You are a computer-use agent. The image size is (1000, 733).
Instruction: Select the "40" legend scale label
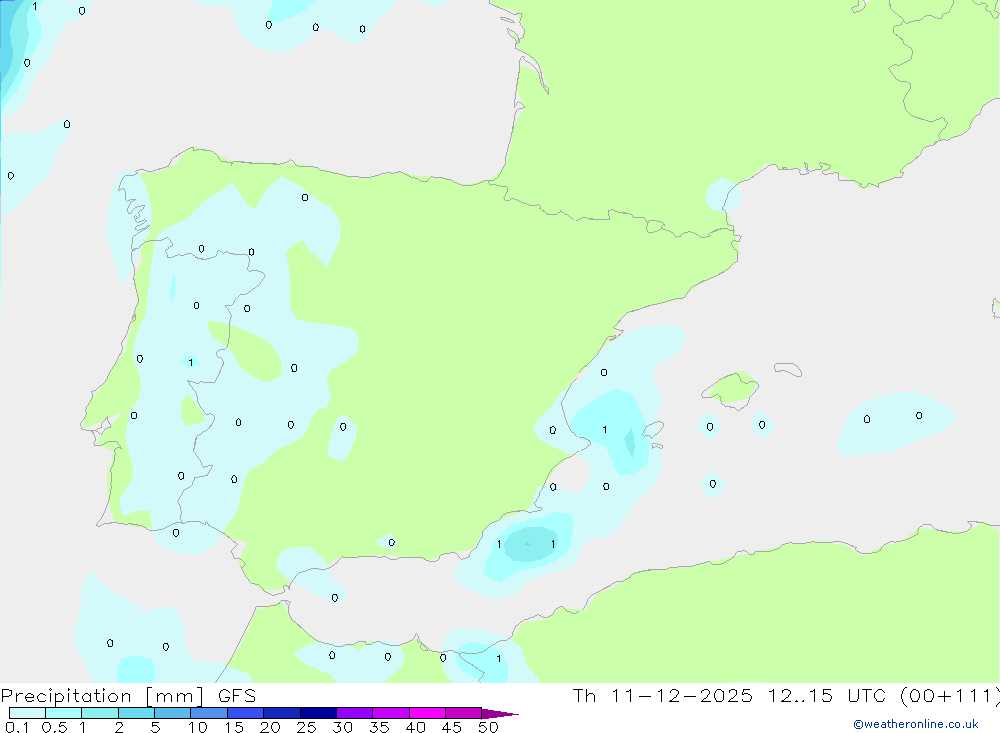(416, 727)
